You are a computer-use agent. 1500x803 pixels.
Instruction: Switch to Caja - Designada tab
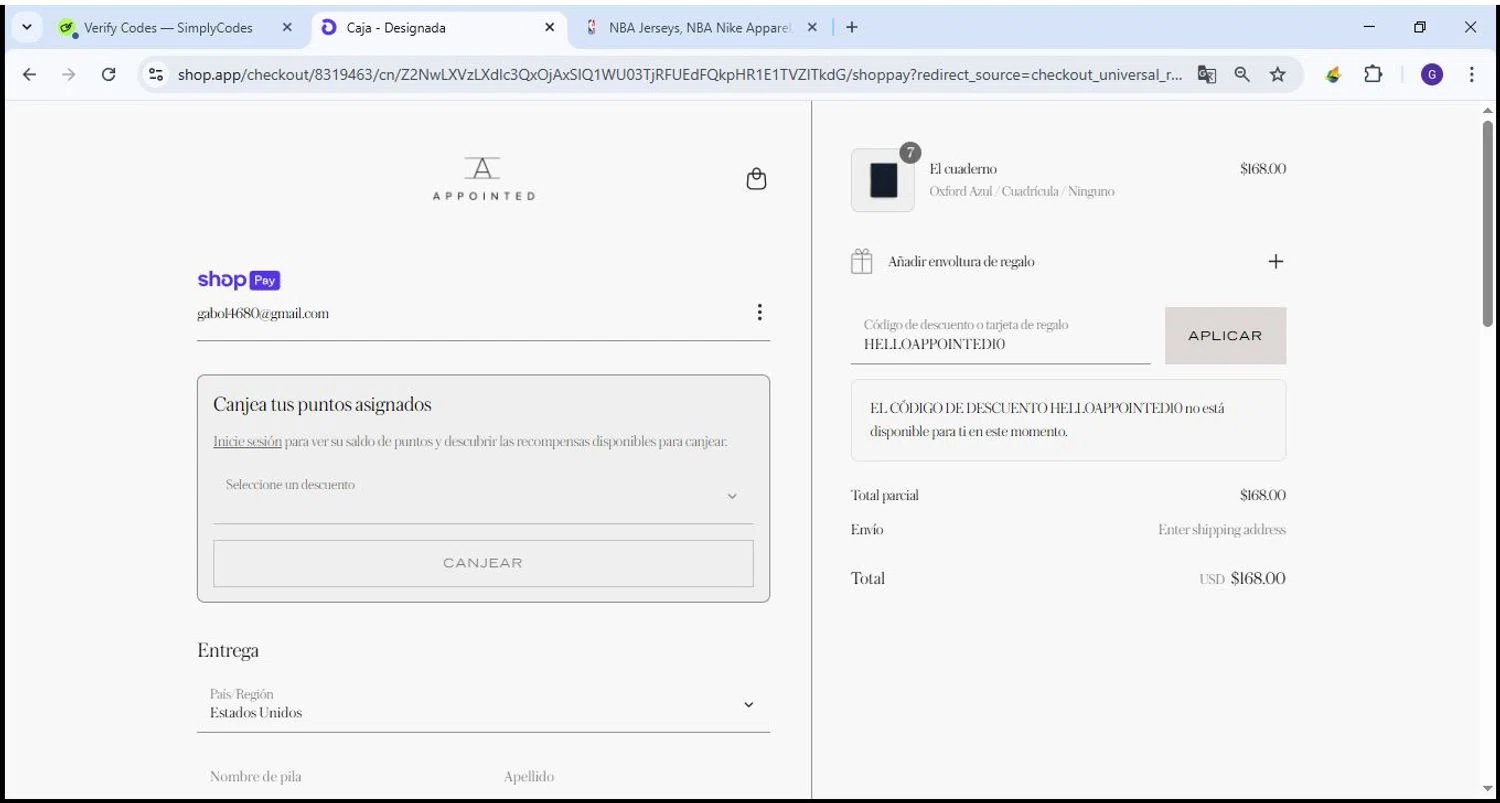tap(439, 28)
